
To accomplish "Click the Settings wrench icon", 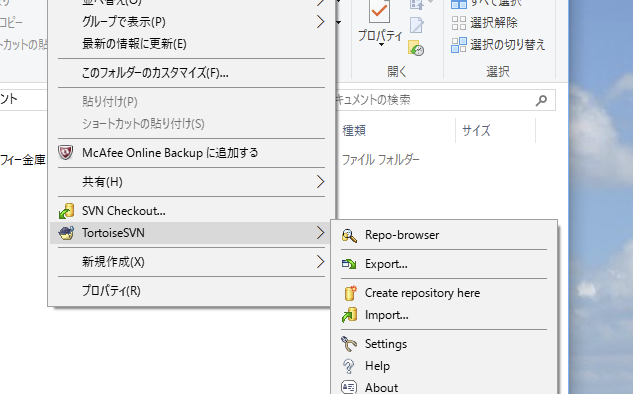I will click(x=349, y=344).
